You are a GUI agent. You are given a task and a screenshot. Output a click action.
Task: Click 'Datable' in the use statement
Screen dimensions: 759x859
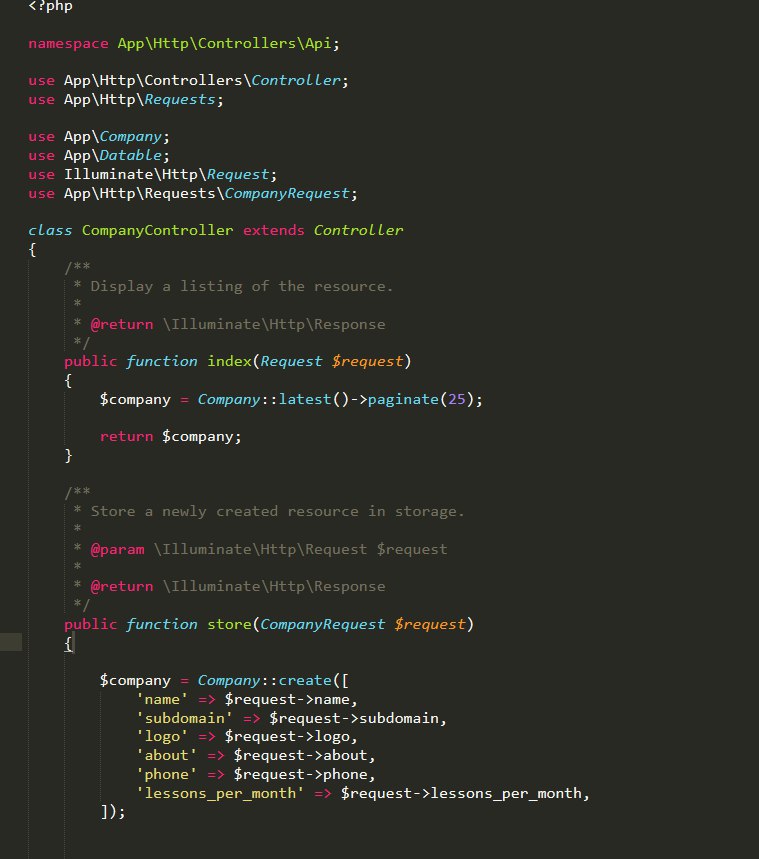tap(130, 156)
